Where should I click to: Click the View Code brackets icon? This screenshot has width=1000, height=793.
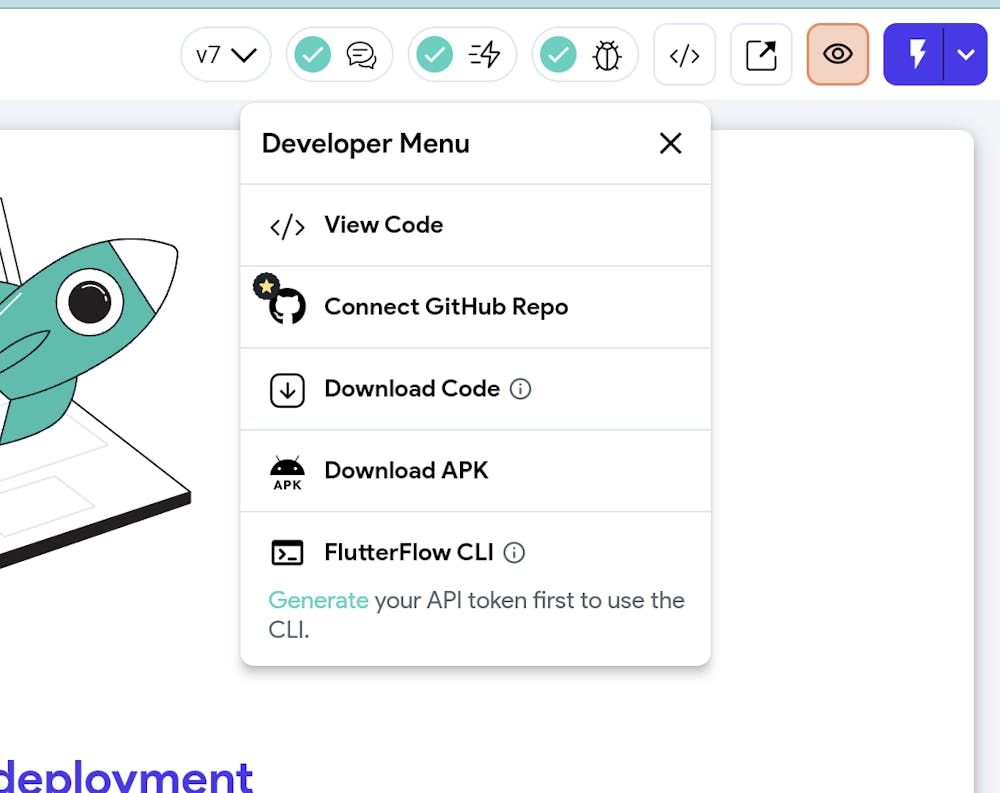(x=287, y=226)
